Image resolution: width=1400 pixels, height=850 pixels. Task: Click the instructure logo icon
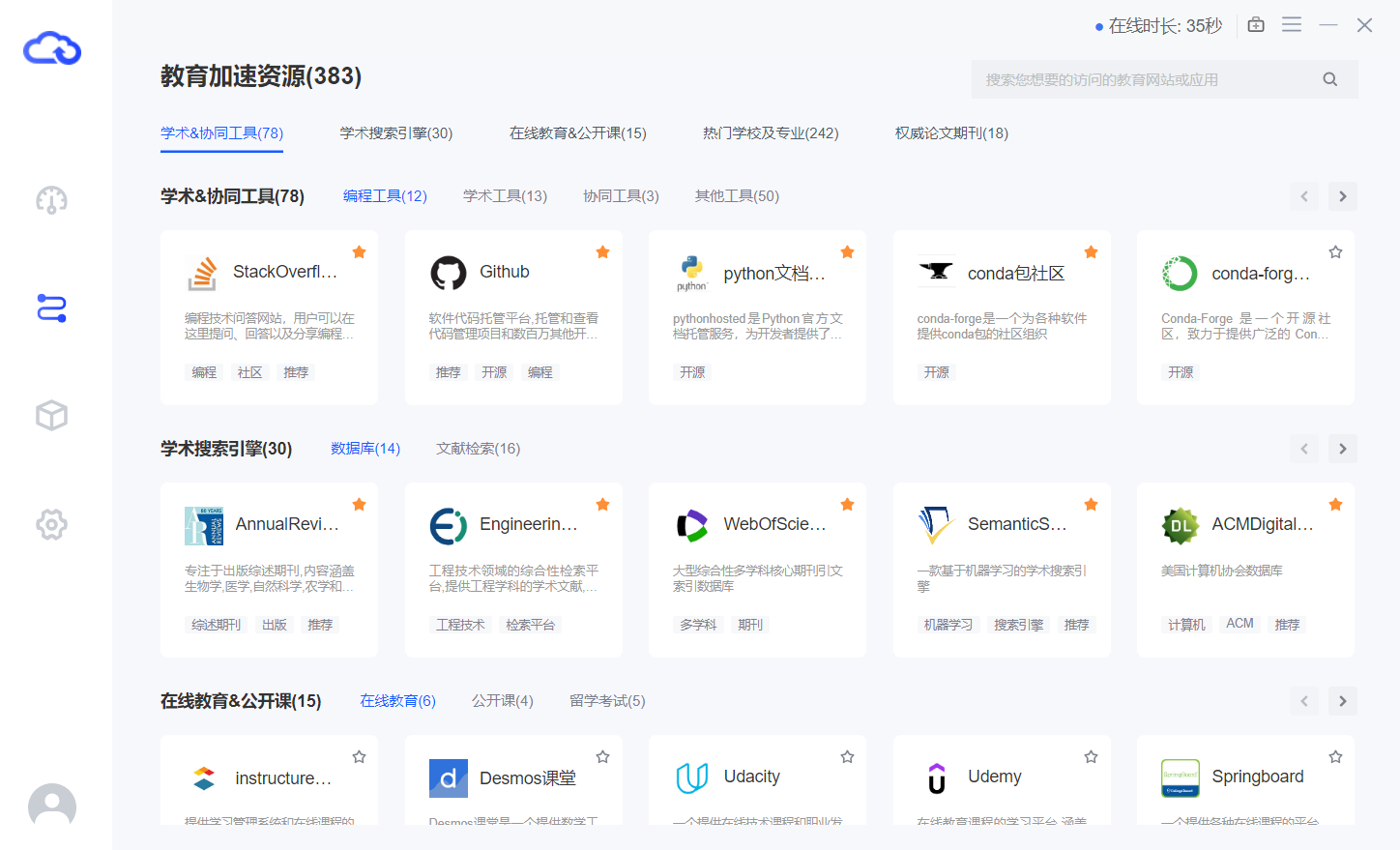203,778
